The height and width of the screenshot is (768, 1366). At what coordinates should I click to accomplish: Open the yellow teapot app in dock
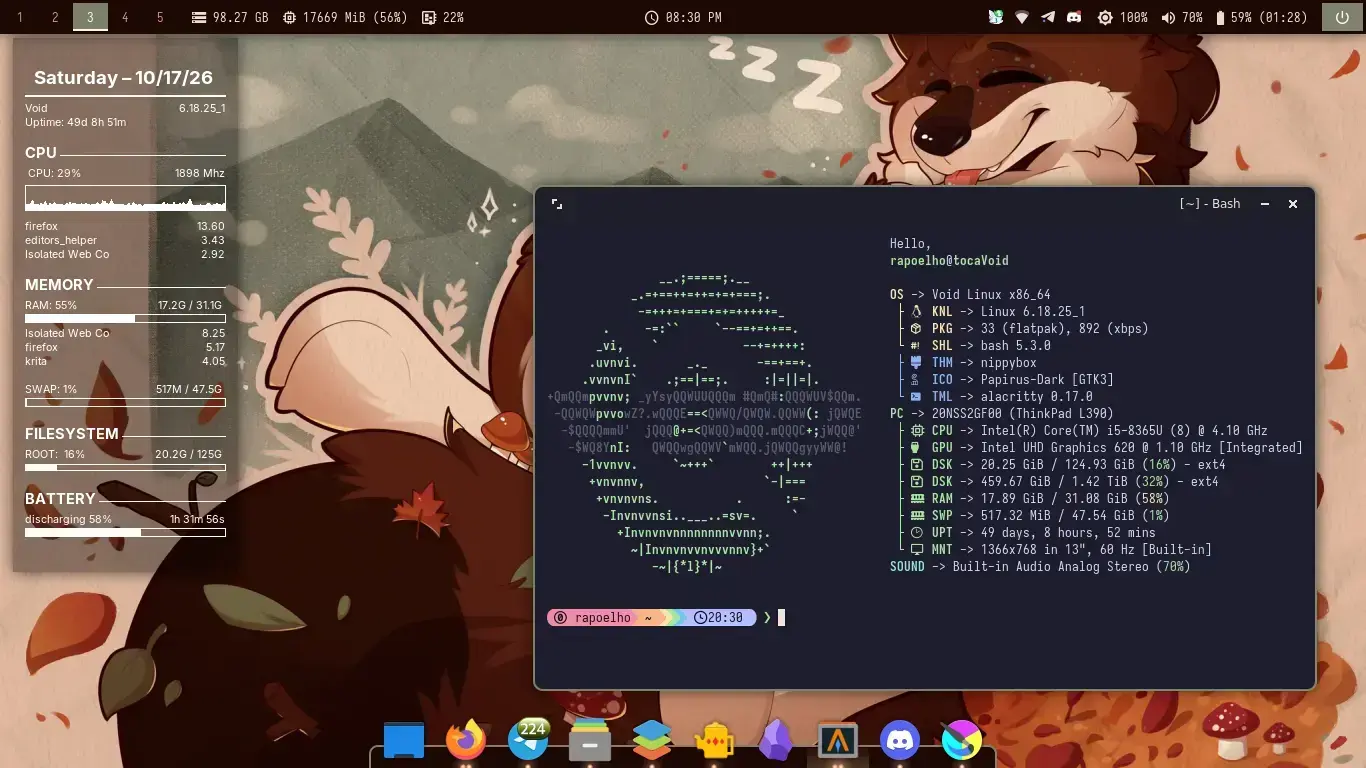coord(714,741)
